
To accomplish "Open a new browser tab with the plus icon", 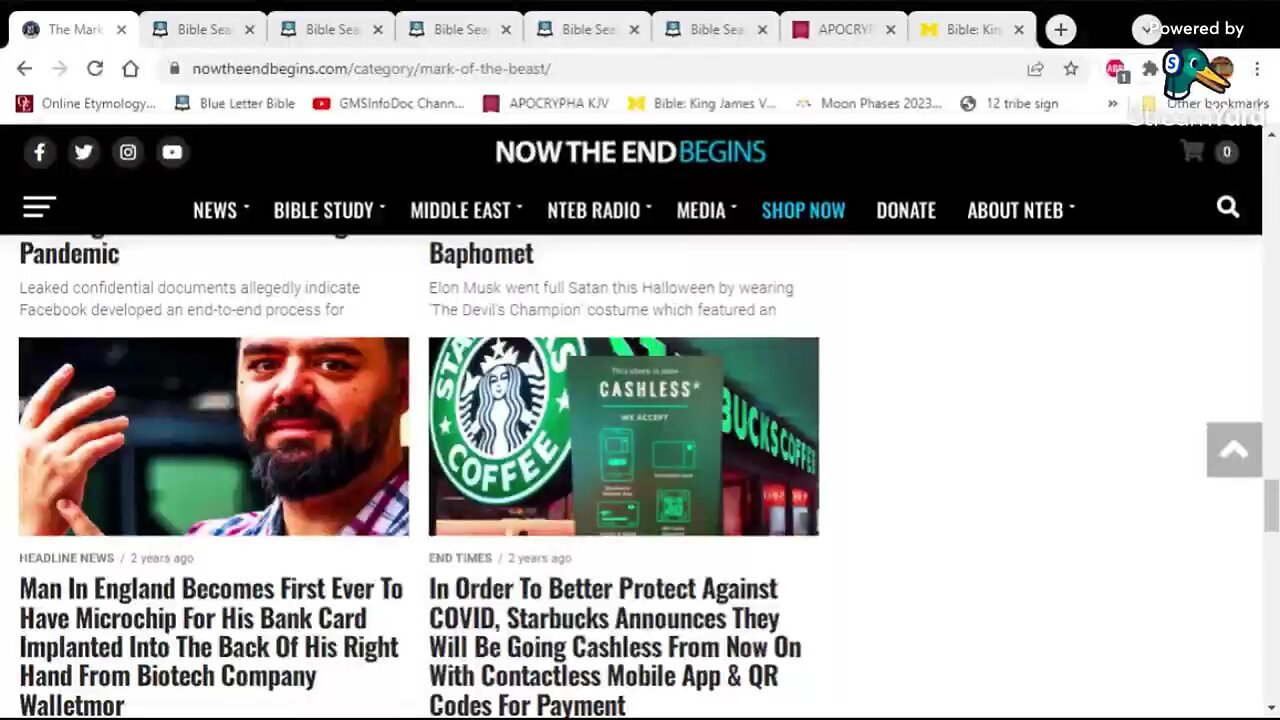I will (x=1060, y=30).
